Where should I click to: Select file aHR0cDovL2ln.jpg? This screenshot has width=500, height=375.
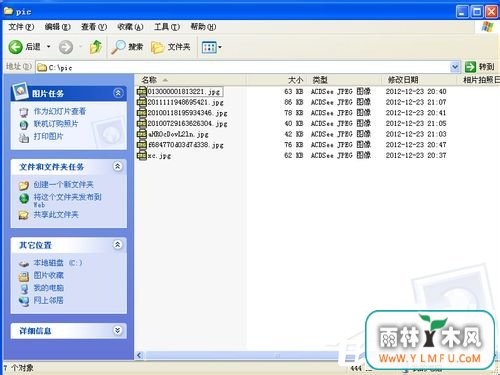pos(178,134)
